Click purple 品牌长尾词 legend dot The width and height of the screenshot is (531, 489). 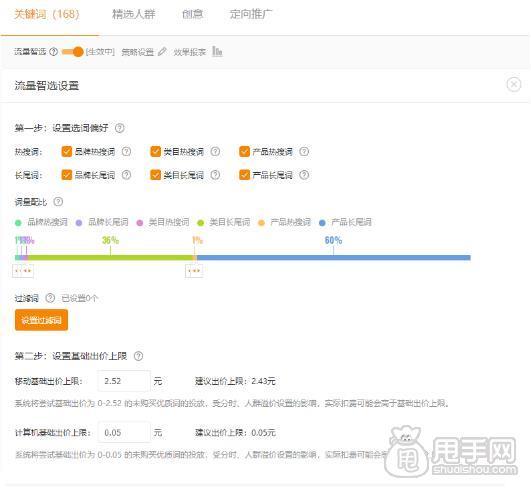pyautogui.click(x=79, y=223)
